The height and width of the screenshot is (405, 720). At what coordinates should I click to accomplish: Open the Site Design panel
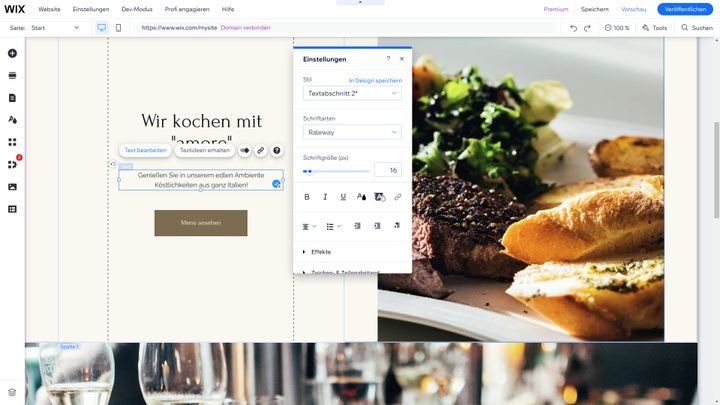(x=12, y=120)
